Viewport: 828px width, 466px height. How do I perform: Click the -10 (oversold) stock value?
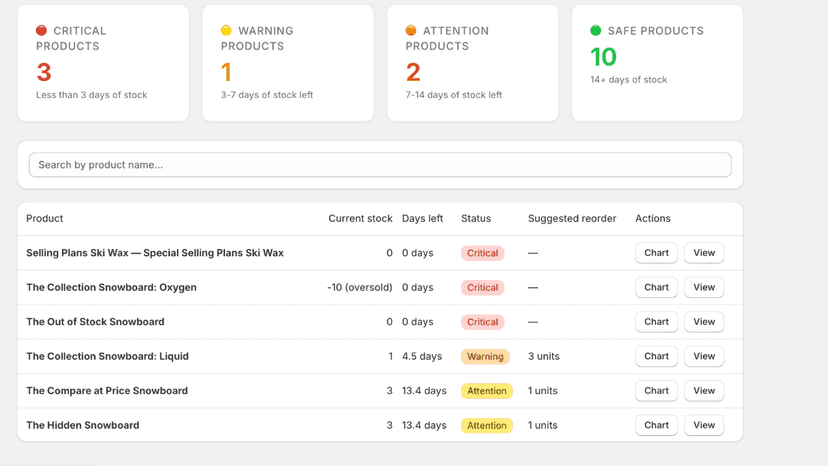(360, 287)
